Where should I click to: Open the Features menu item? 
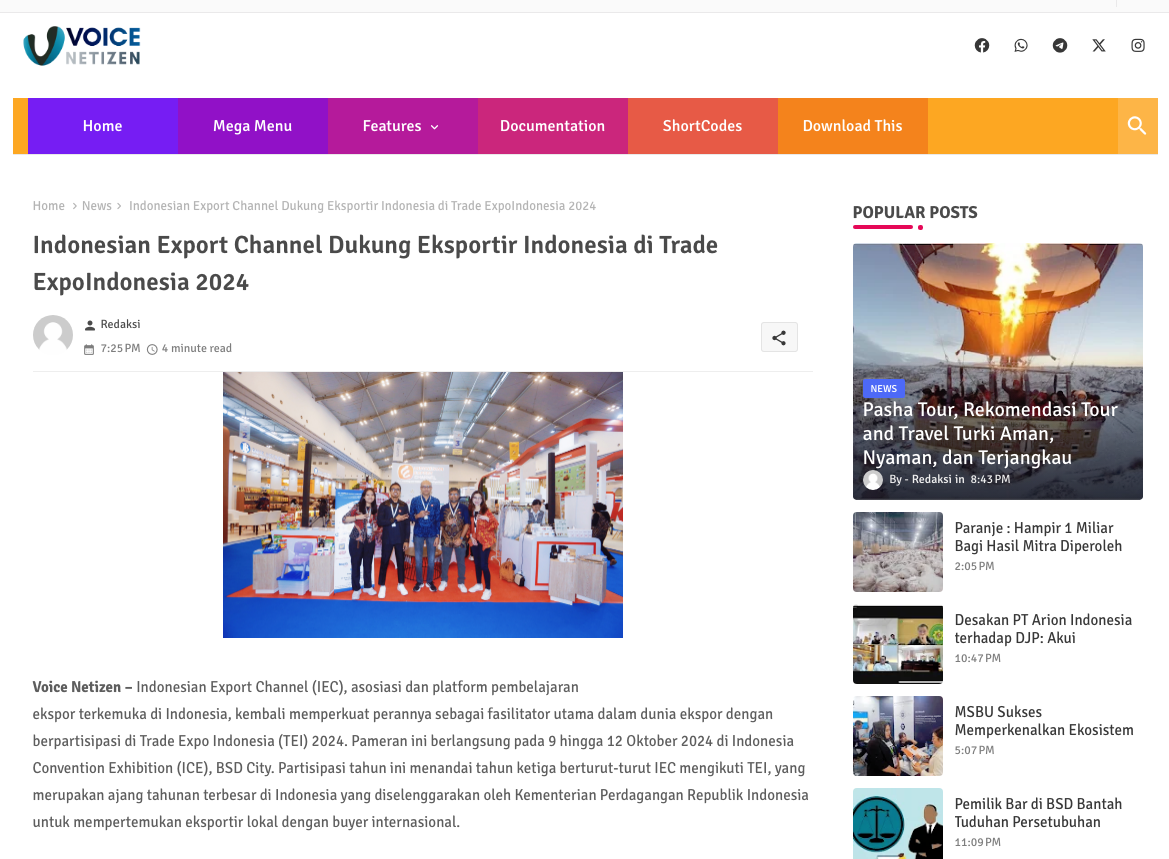(x=403, y=126)
